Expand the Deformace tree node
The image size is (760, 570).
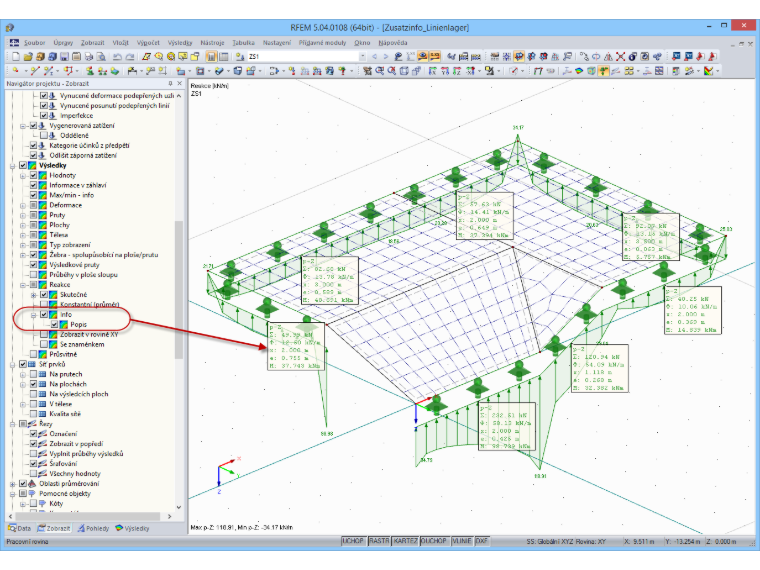tap(23, 205)
